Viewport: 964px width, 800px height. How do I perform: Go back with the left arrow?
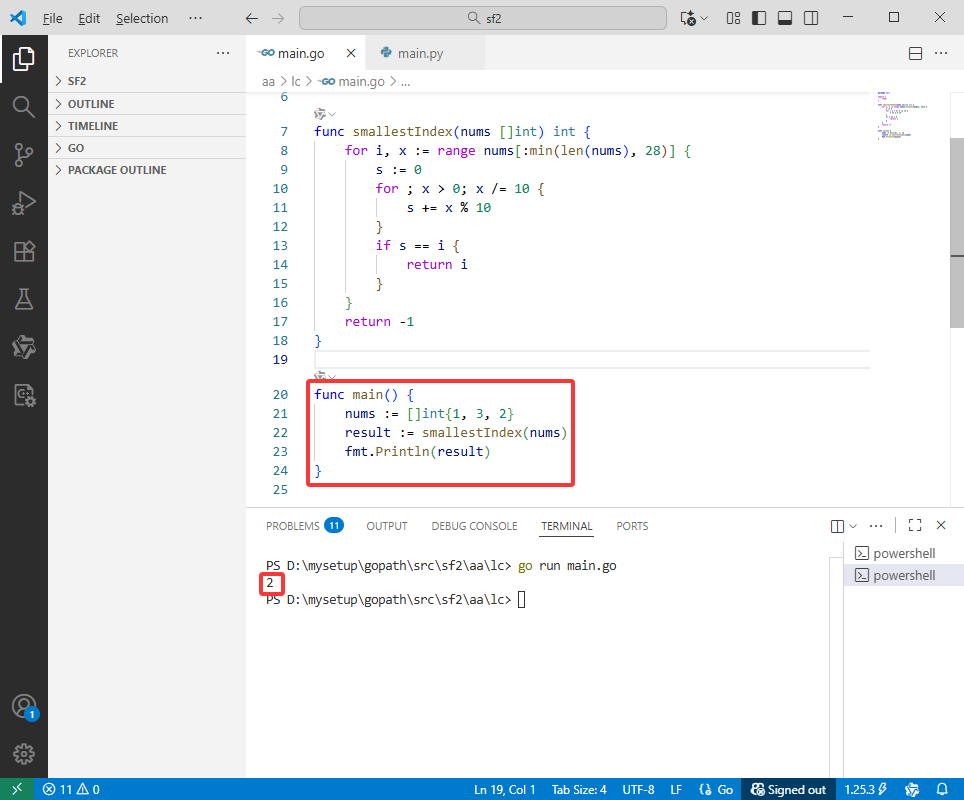251,18
